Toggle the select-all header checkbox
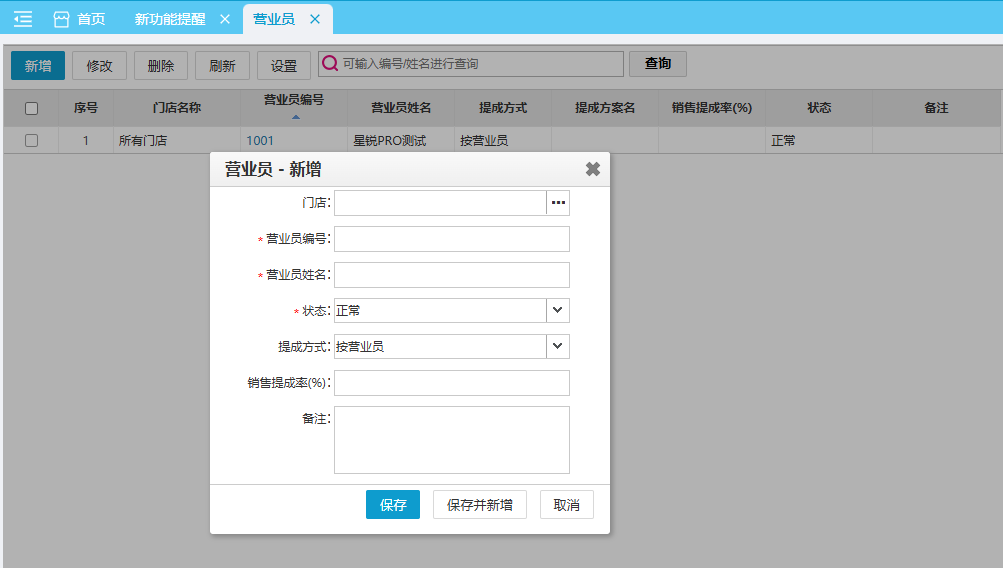Image resolution: width=1003 pixels, height=568 pixels. coord(31,108)
